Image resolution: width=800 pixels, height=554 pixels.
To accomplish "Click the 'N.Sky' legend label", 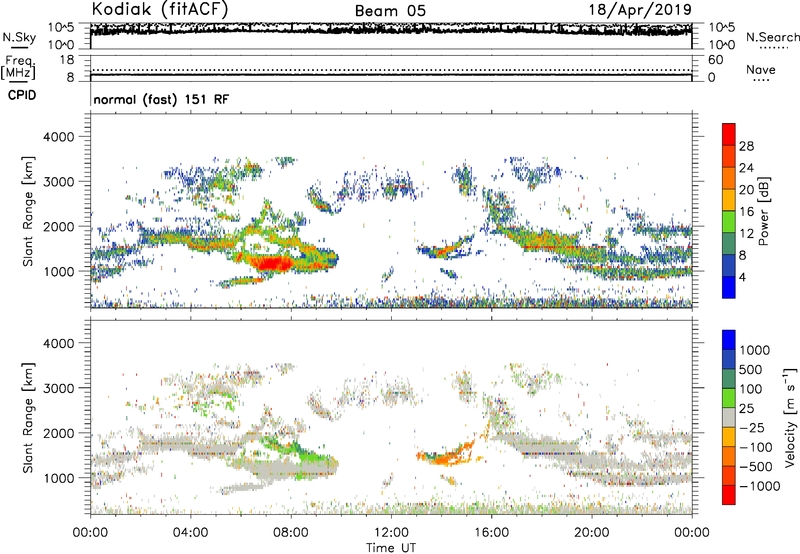I will click(19, 37).
